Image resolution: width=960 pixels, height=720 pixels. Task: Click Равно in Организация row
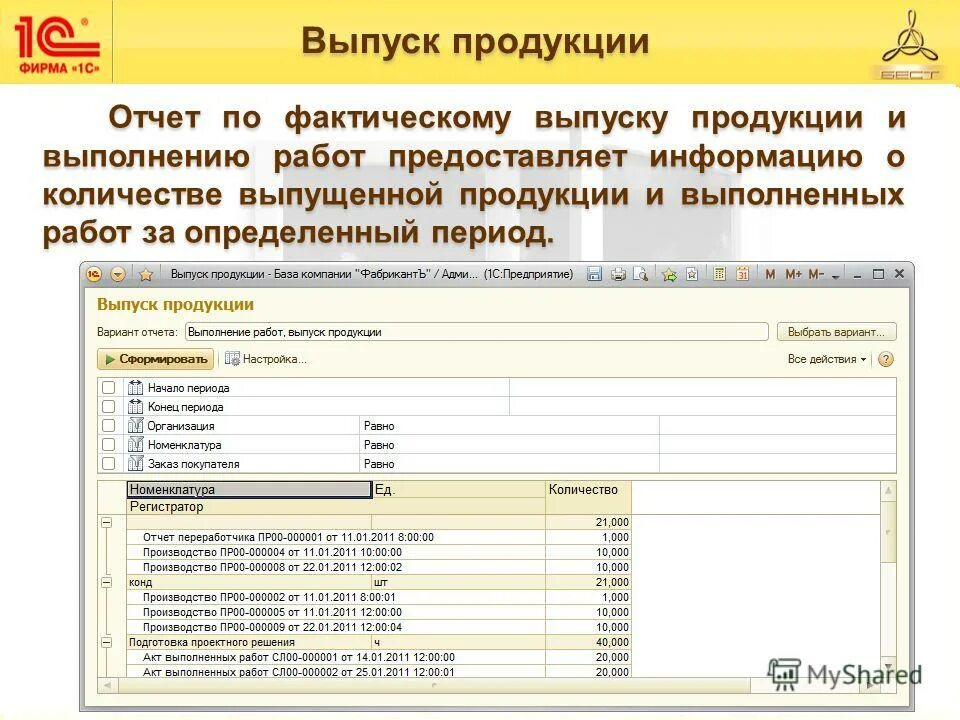(379, 426)
